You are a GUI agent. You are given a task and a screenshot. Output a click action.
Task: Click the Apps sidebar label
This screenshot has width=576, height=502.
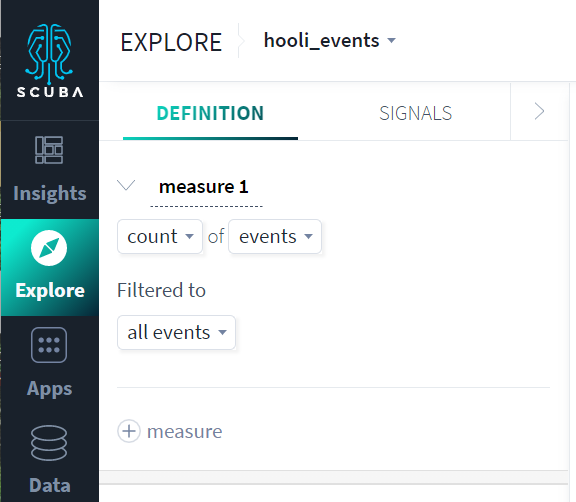click(50, 389)
